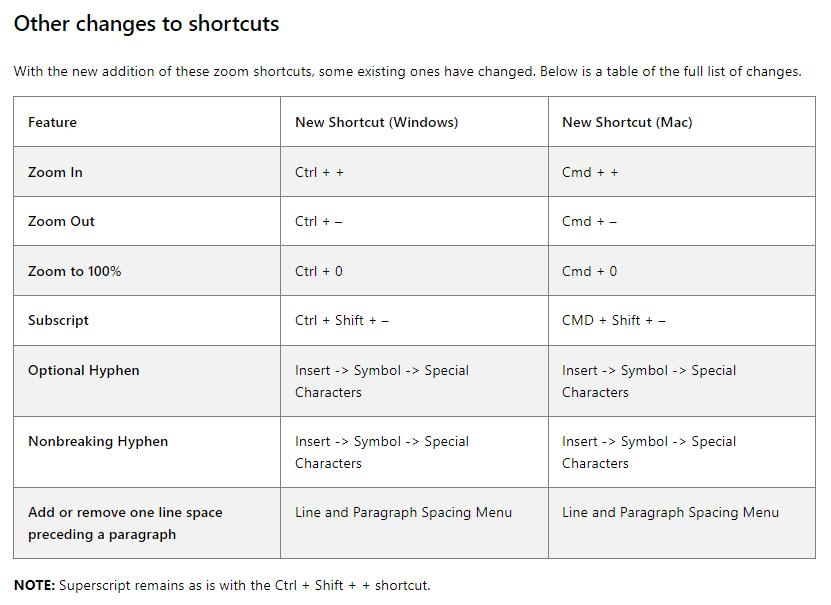The width and height of the screenshot is (831, 605).
Task: Click the Windows "Ctrl + +" shortcut cell
Action: pyautogui.click(x=319, y=172)
